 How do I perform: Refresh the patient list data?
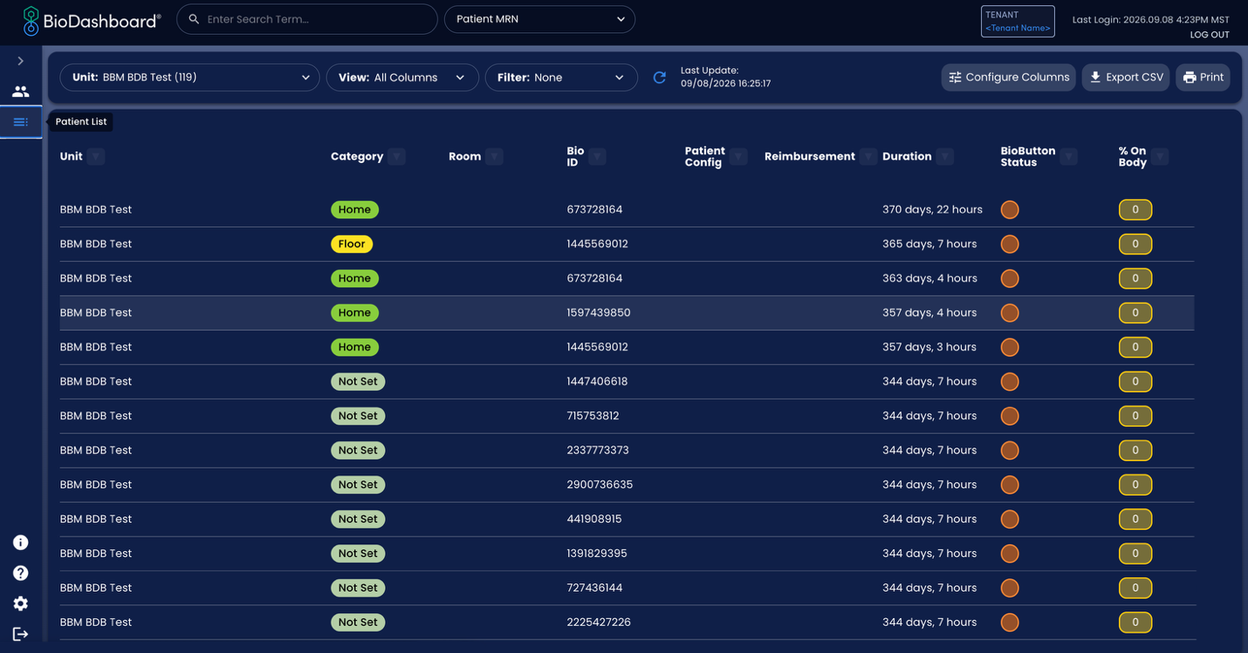click(x=659, y=77)
